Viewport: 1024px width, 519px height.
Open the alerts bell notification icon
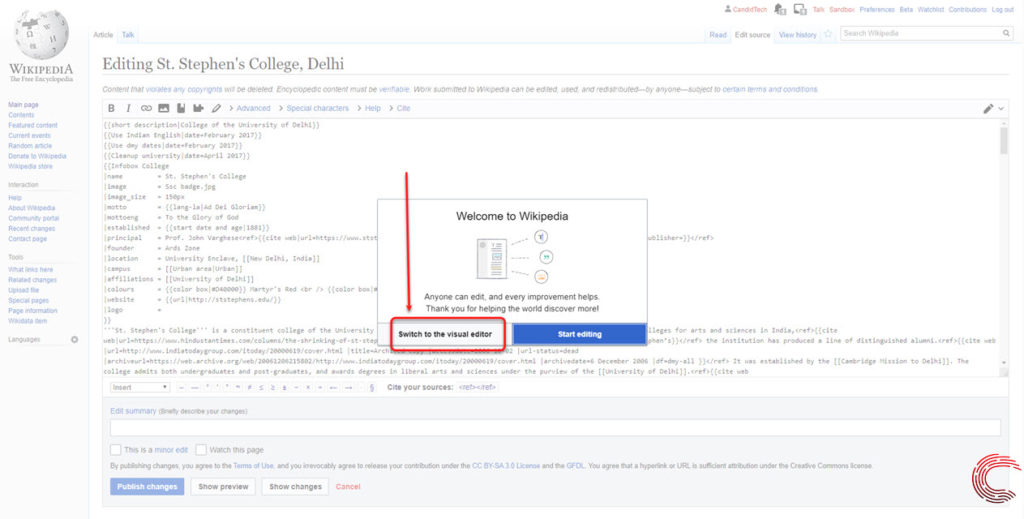coord(780,9)
